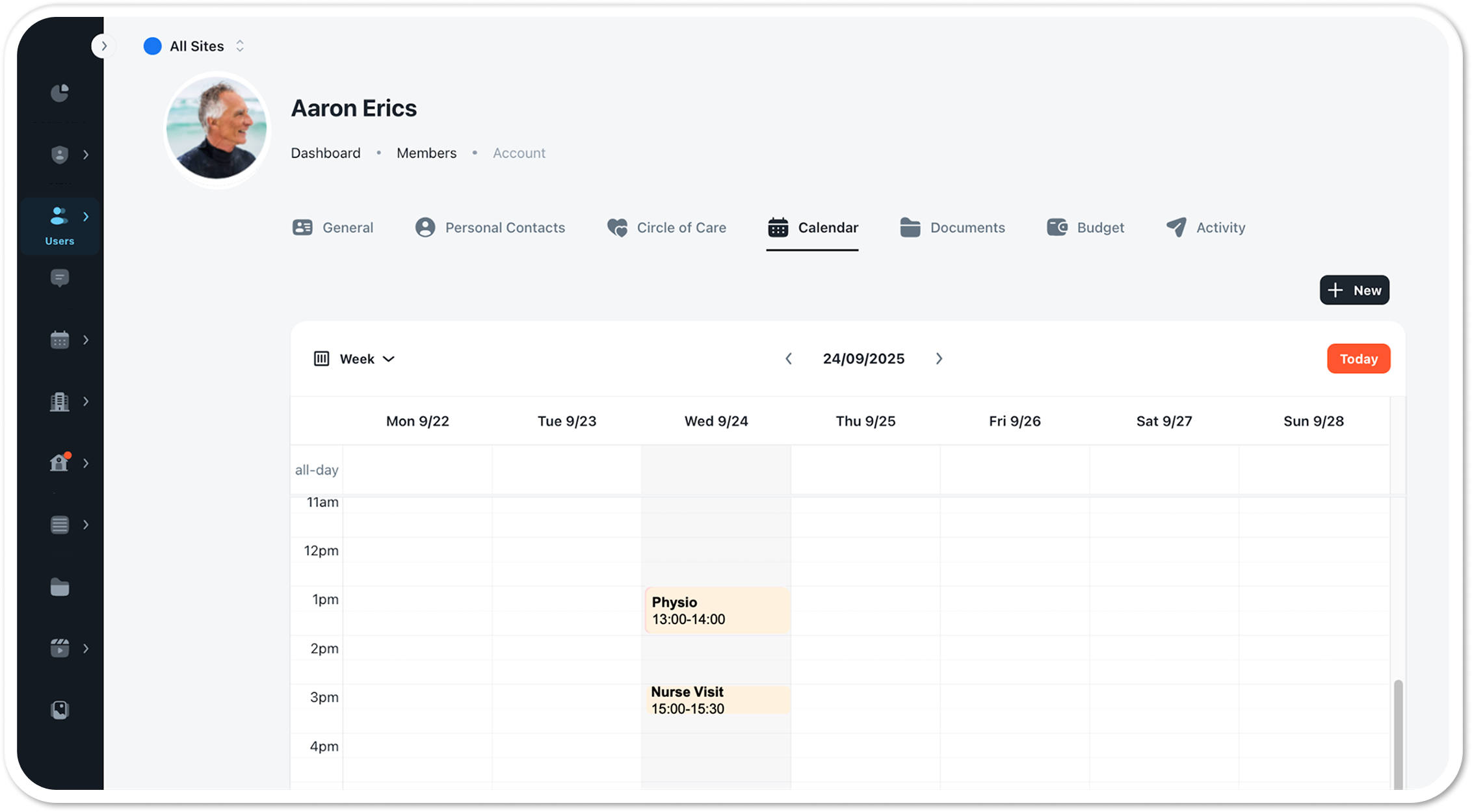
Task: Open the All Sites selector dropdown
Action: pos(194,46)
